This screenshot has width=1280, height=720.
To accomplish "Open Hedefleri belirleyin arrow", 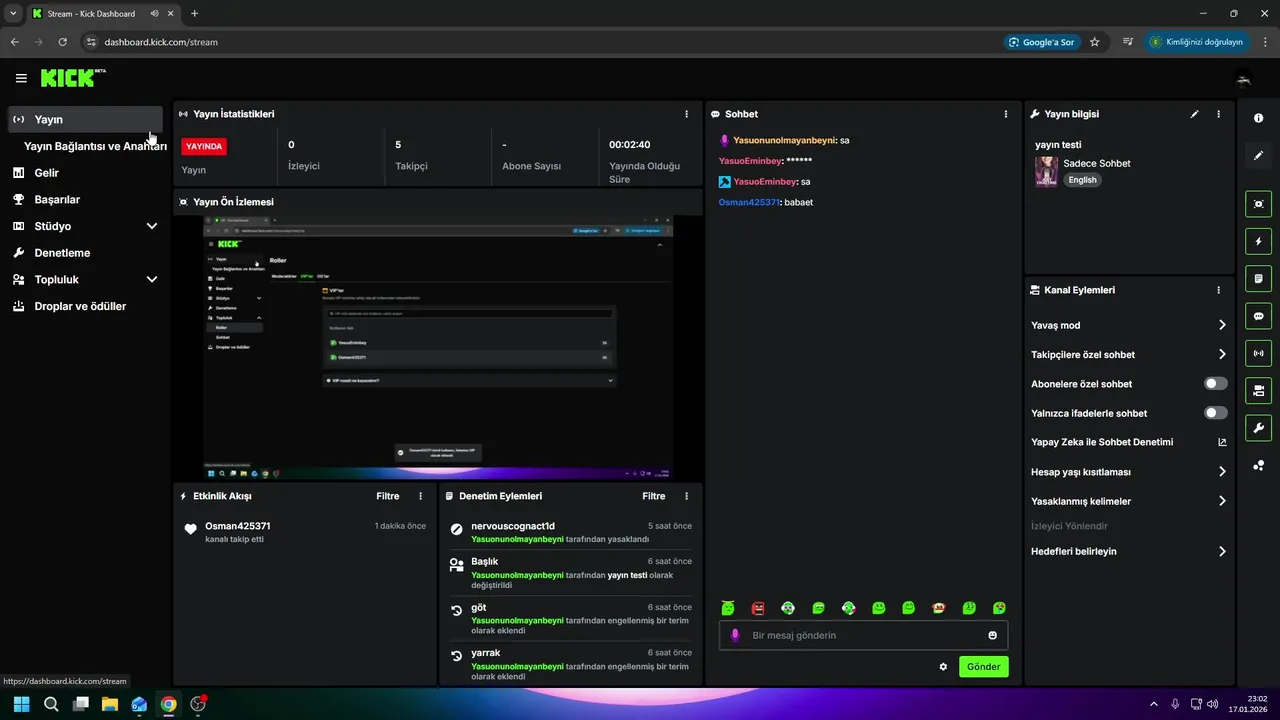I will click(1222, 551).
